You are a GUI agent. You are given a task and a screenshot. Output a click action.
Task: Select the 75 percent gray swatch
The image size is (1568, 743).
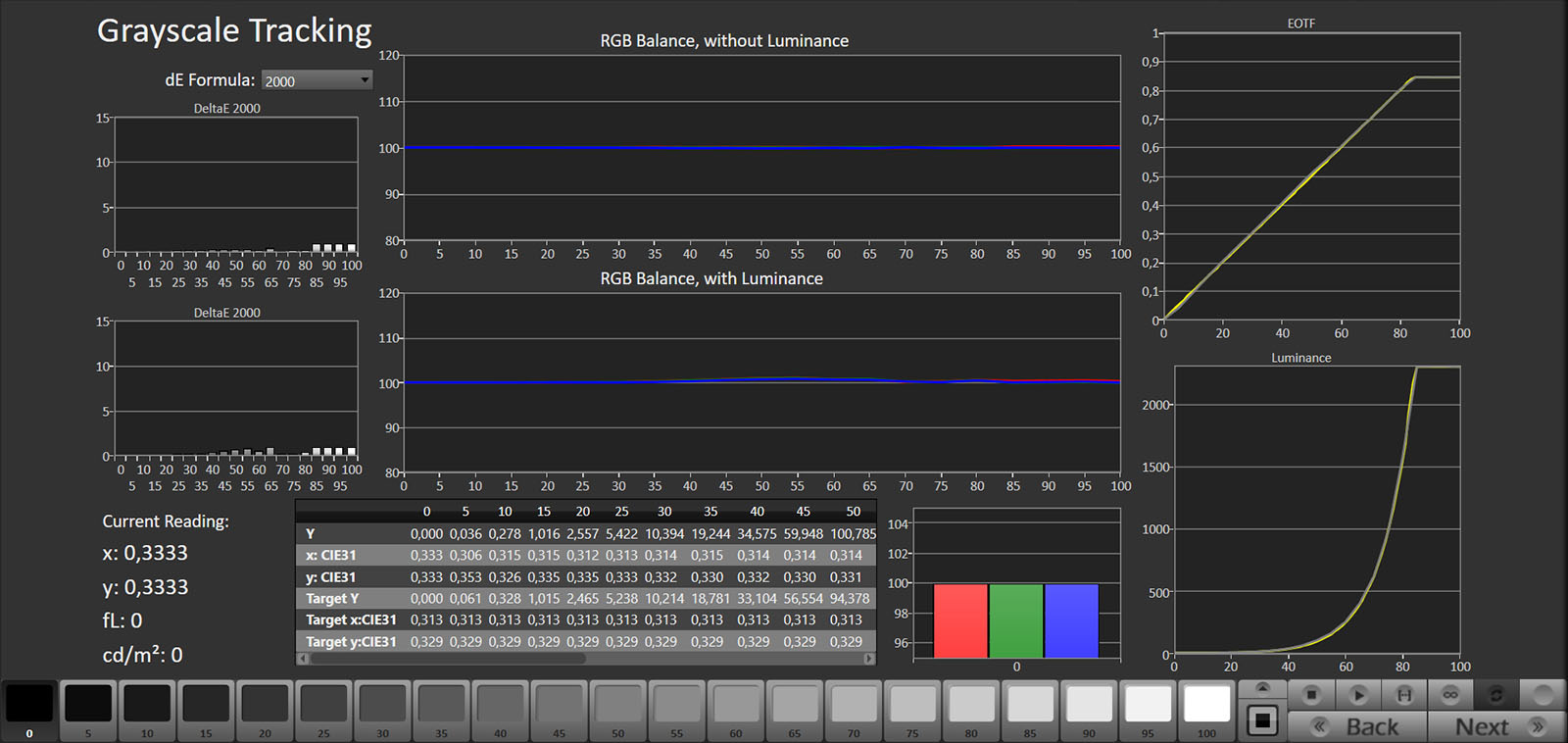tap(912, 705)
